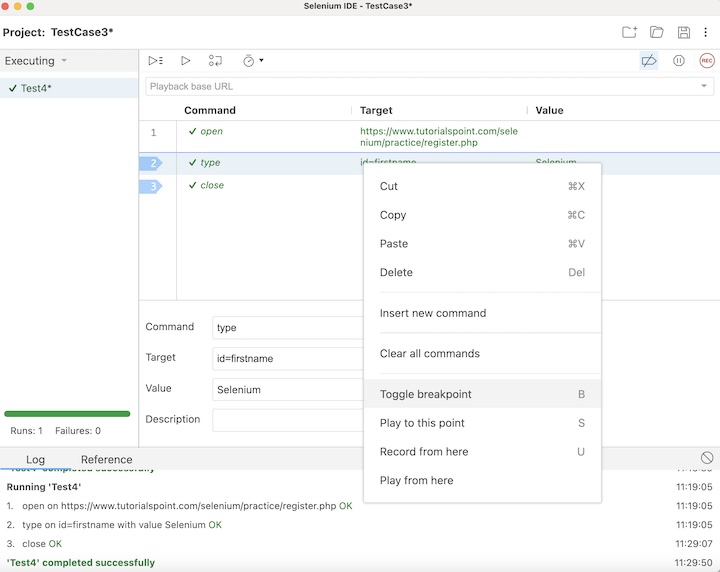Click the Run current test play icon
This screenshot has width=720, height=572.
click(x=186, y=61)
